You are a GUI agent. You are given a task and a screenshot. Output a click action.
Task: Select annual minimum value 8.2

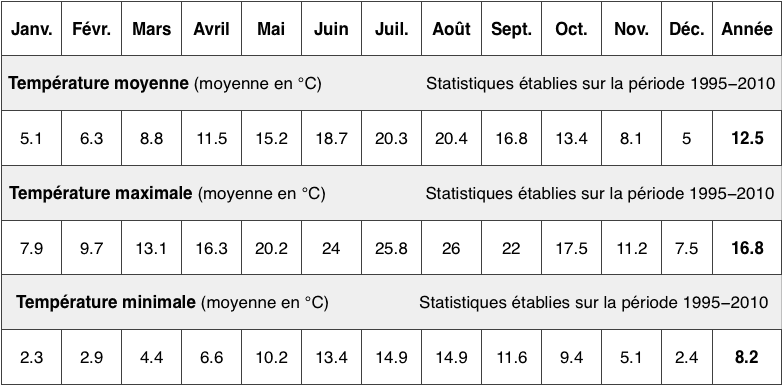coord(747,357)
